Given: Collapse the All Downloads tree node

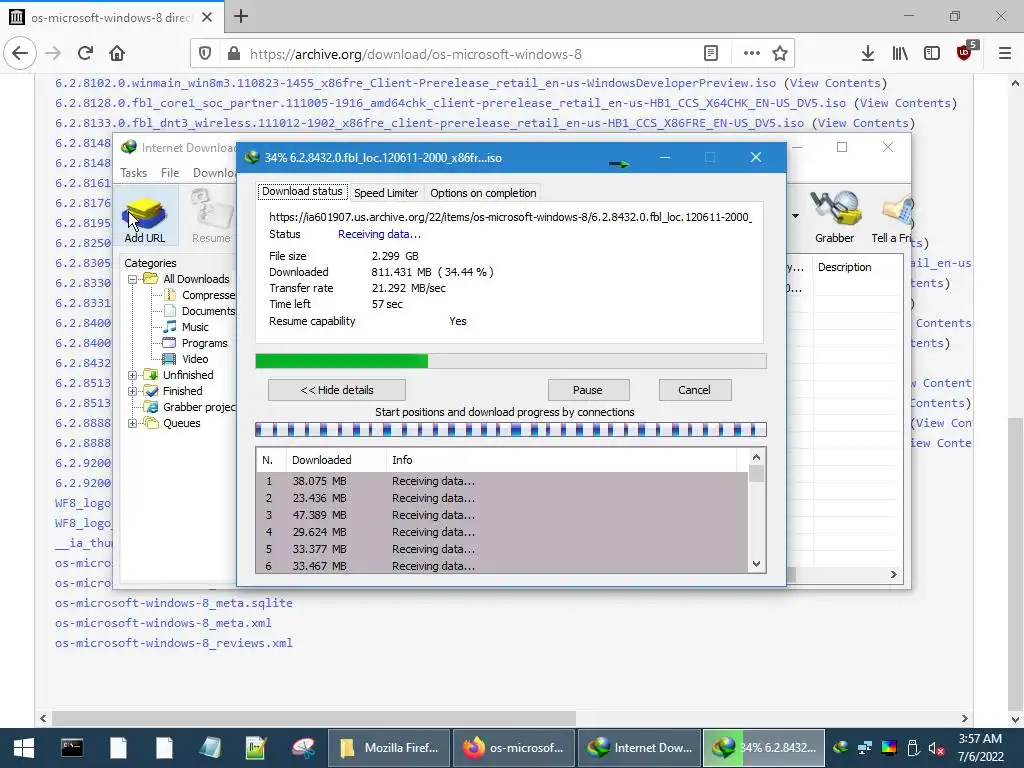Looking at the screenshot, I should click(x=133, y=279).
